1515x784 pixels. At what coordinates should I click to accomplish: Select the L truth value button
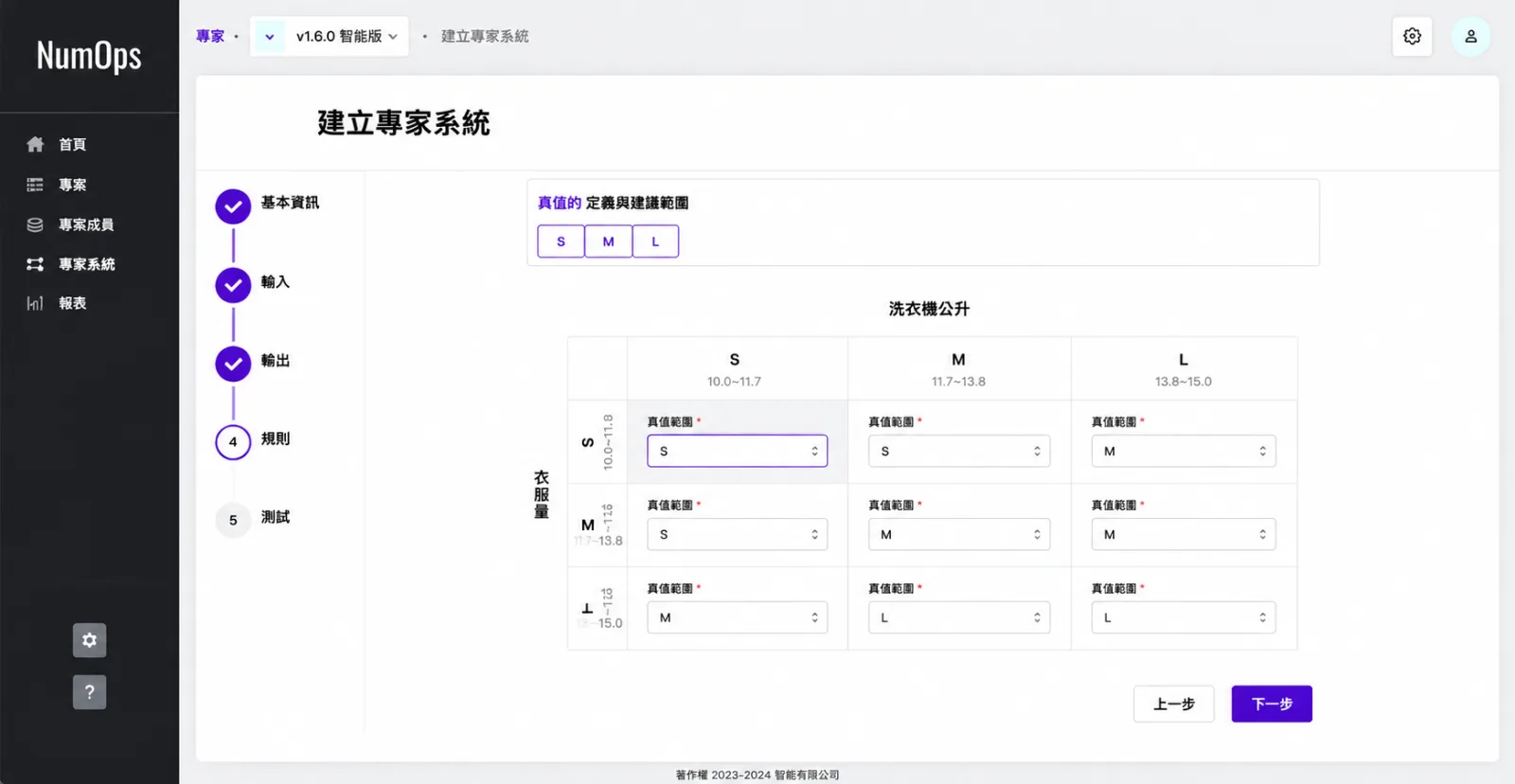[655, 241]
